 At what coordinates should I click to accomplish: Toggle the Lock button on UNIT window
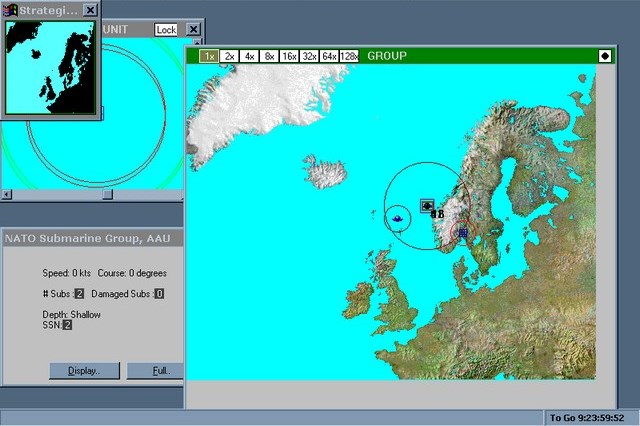click(x=166, y=30)
